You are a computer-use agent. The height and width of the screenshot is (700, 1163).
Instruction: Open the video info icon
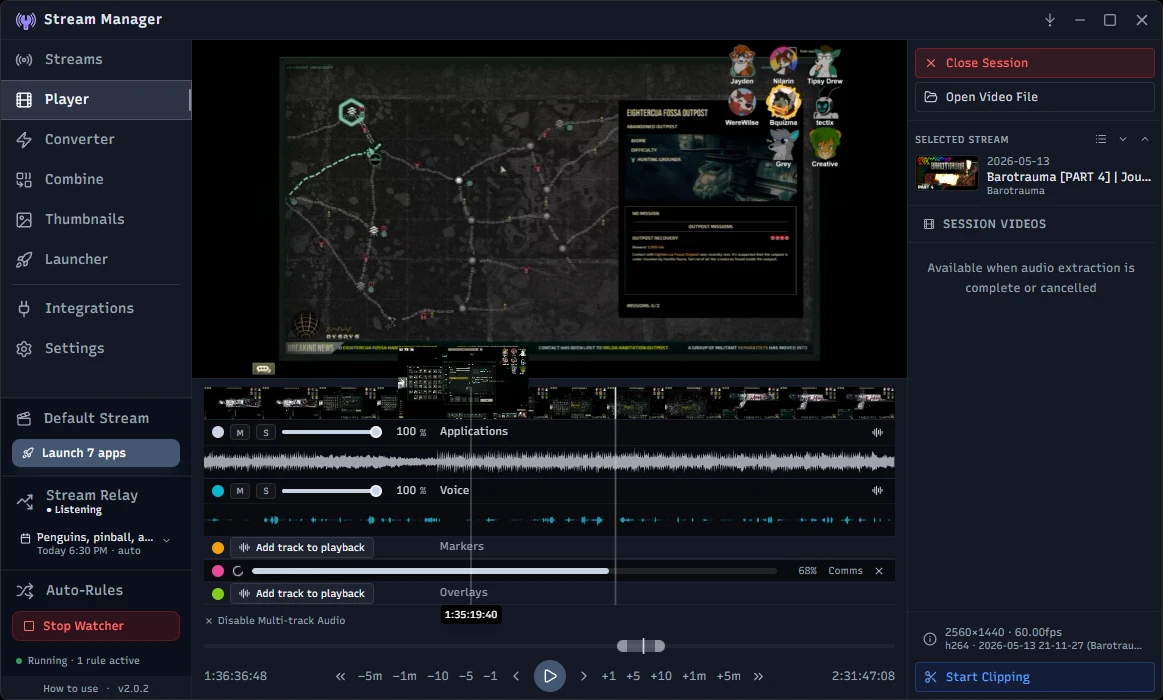click(929, 639)
